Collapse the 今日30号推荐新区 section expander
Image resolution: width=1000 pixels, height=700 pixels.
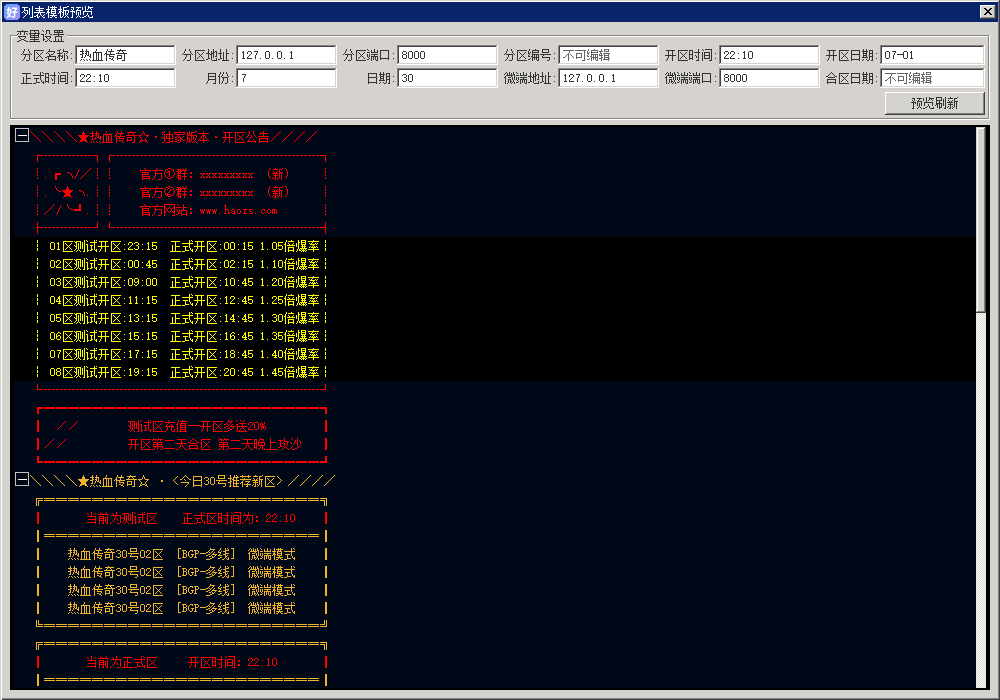tap(22, 479)
